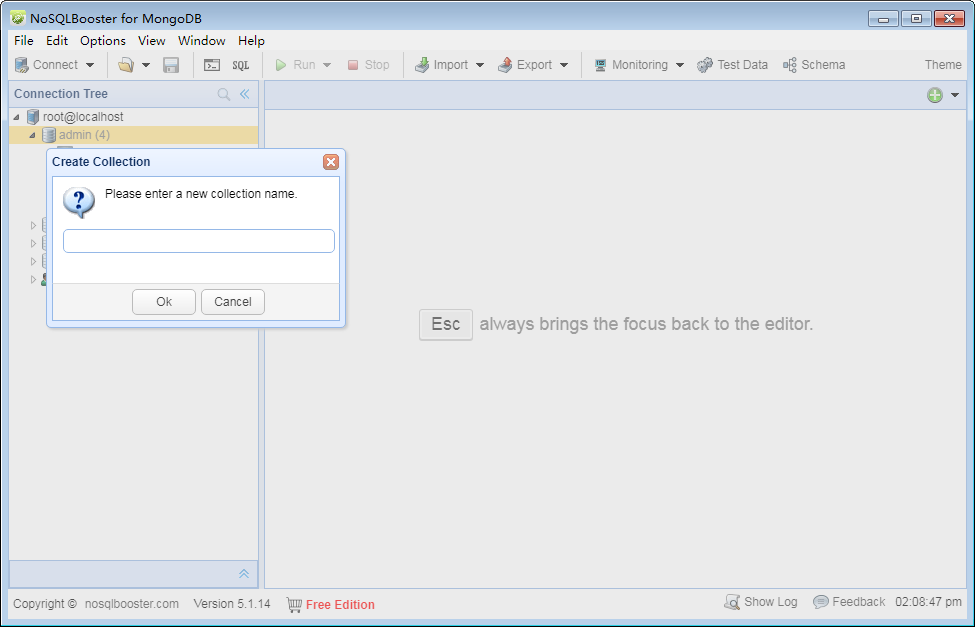
Task: Click the shell/terminal icon next to SQL
Action: [x=213, y=64]
